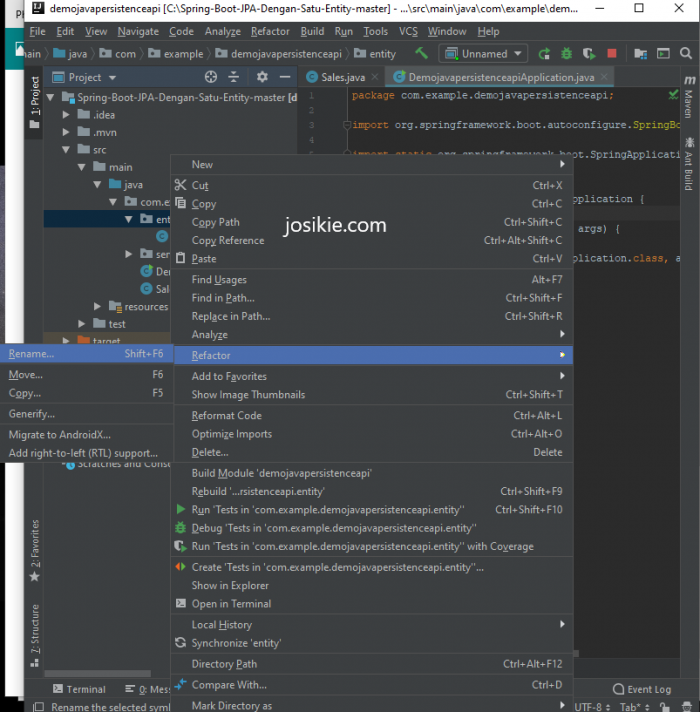Click the Debug bug icon in toolbar
This screenshot has width=700, height=712.
coord(566,54)
